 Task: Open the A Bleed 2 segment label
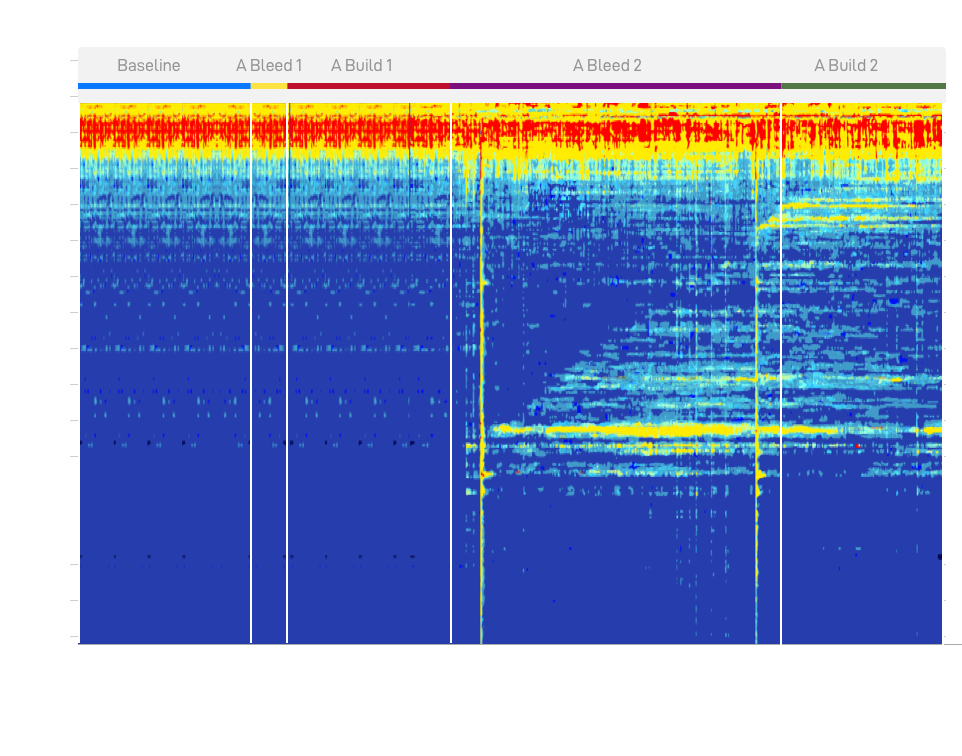coord(607,66)
